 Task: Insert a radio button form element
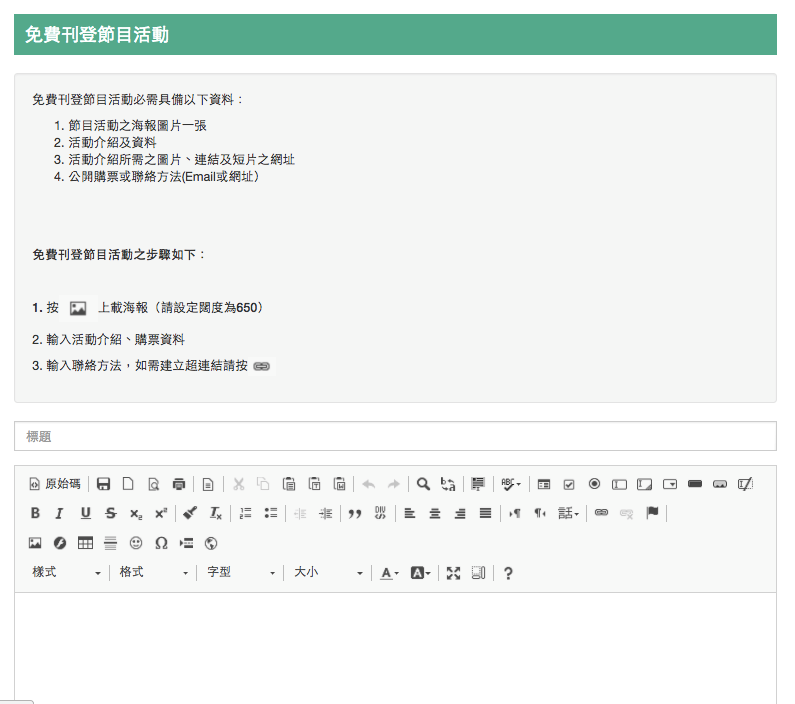coord(594,484)
